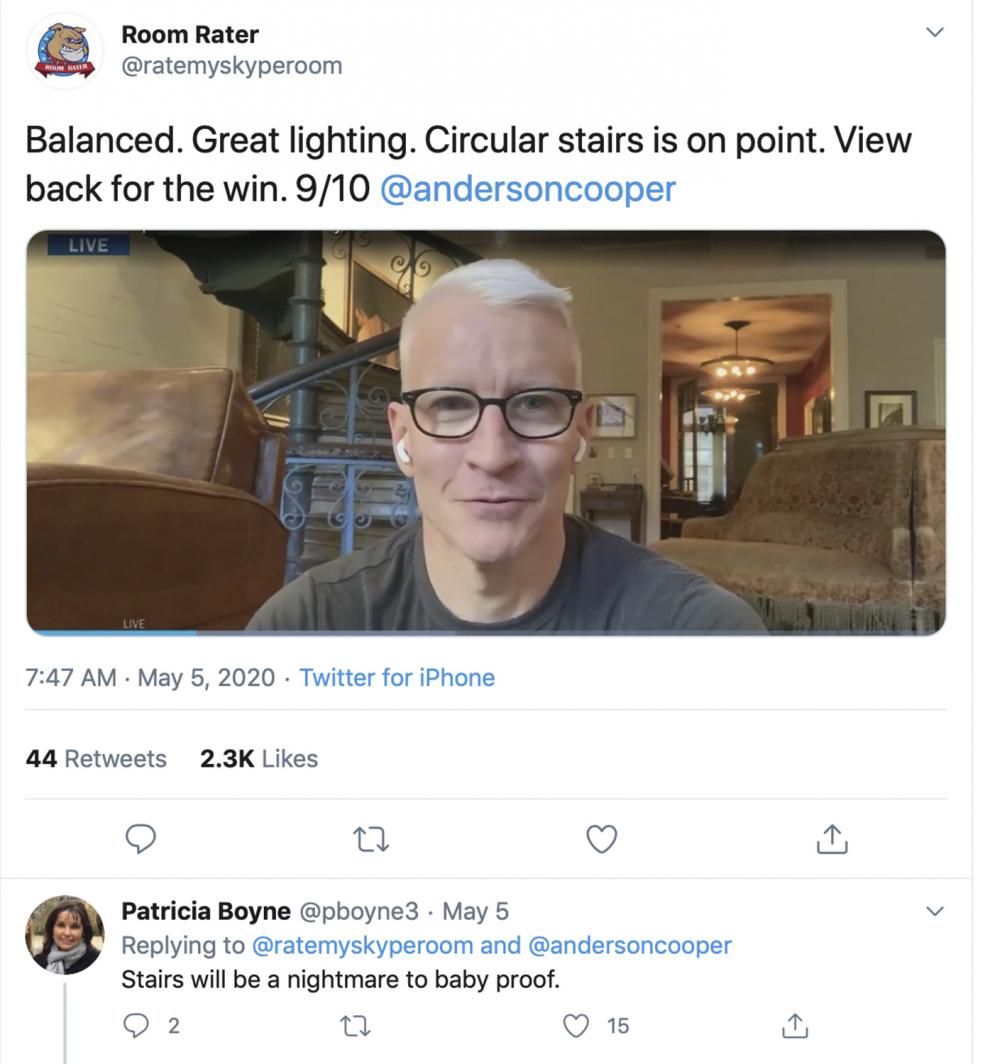Open Room Rater bulldog profile avatar
Viewport: 1000px width, 1064px height.
66,51
